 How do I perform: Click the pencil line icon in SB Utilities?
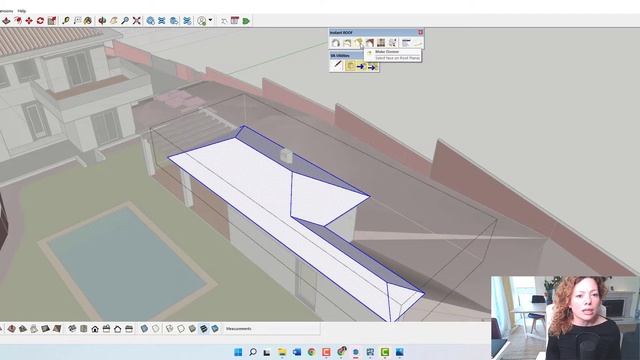click(338, 65)
